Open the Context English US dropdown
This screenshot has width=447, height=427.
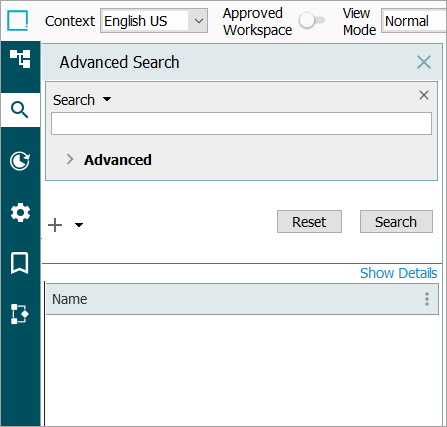(x=154, y=21)
